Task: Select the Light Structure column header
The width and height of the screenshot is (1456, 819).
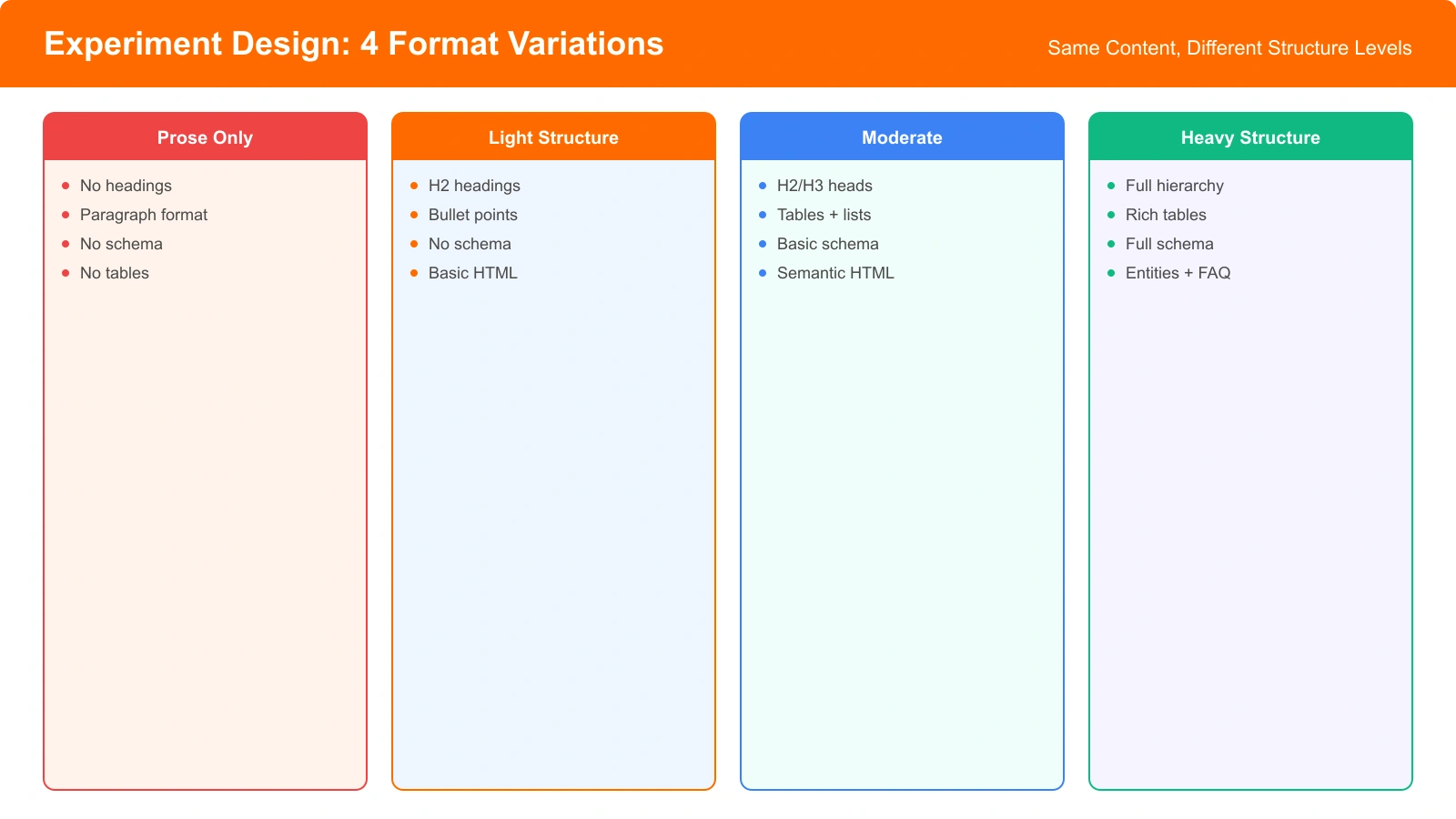Action: pyautogui.click(x=553, y=137)
